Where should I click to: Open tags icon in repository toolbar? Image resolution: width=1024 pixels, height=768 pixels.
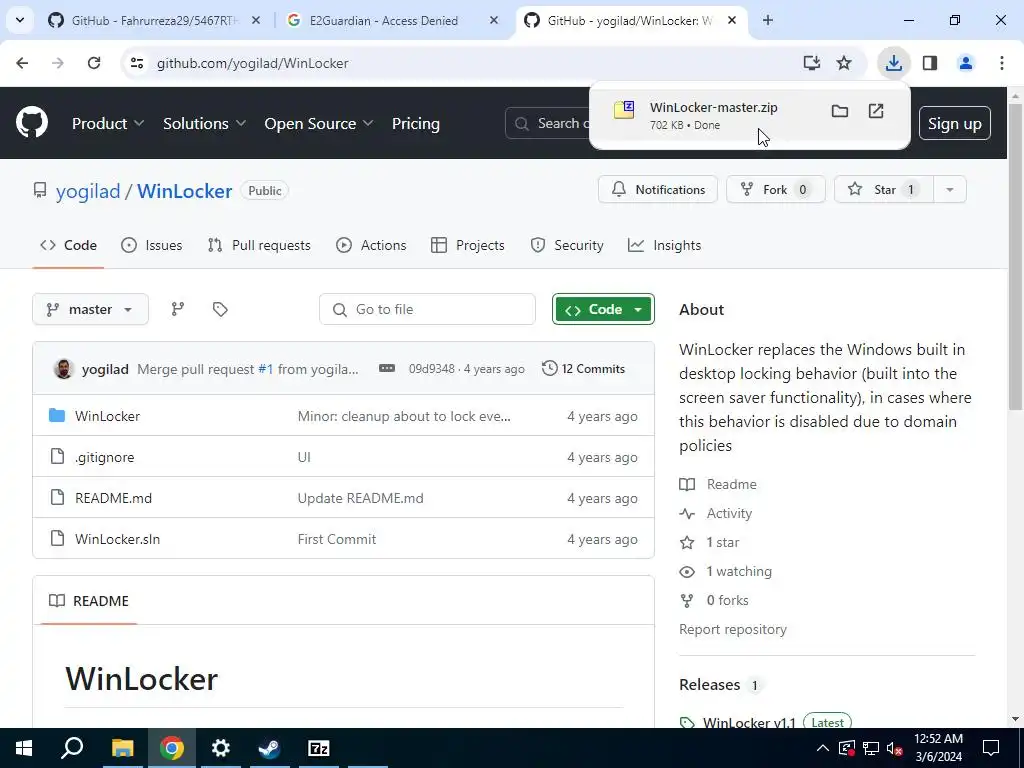point(220,309)
